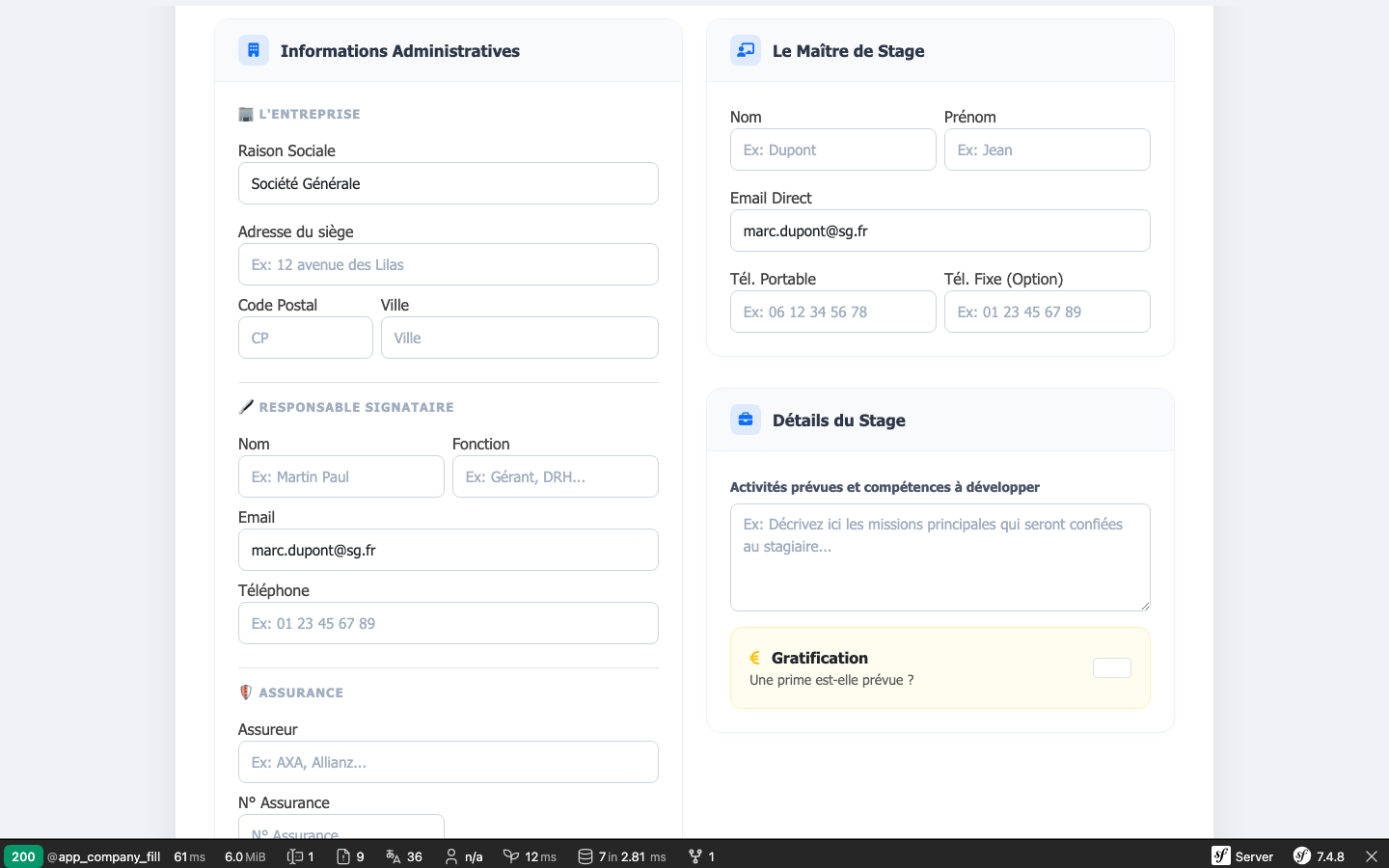The image size is (1389, 868).
Task: Click the Le Maître de Stage heading
Action: [849, 51]
